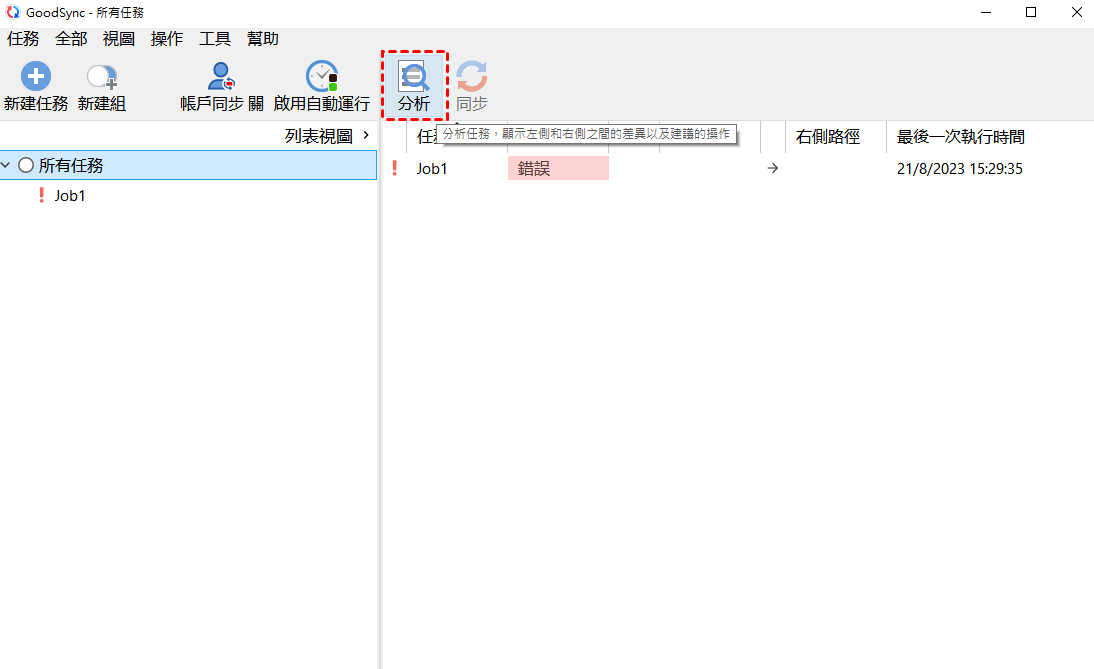Screen dimensions: 1094x669
Task: Click the red exclamation icon in Job1 table row
Action: point(395,168)
